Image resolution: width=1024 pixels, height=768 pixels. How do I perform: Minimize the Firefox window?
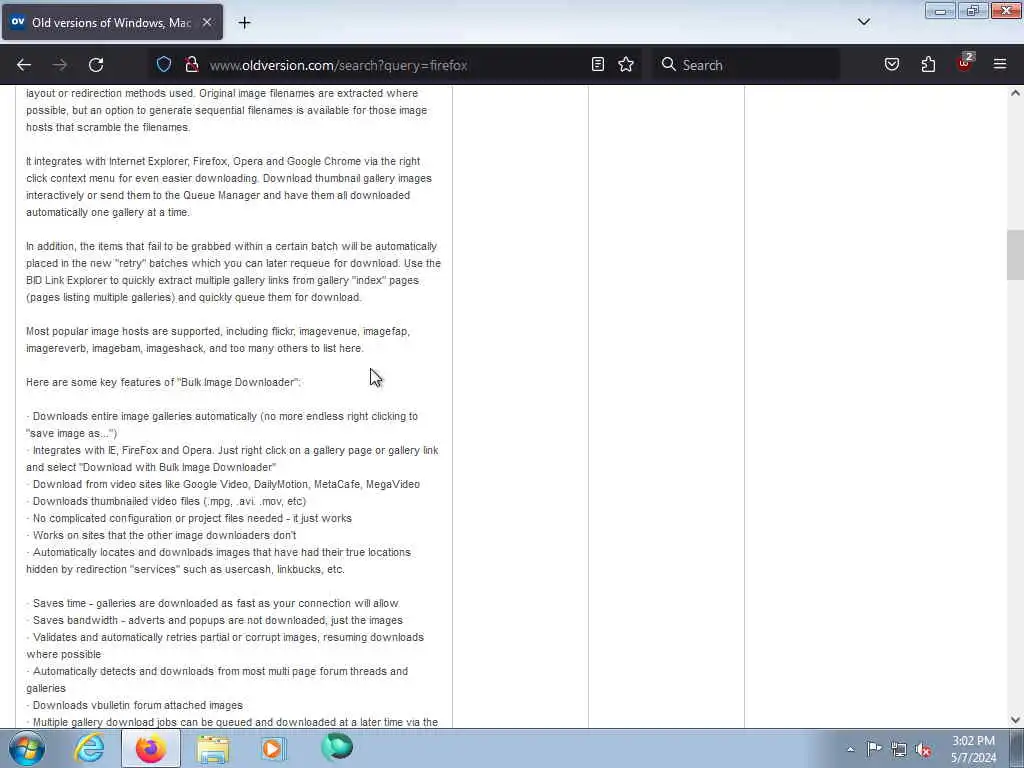[940, 11]
